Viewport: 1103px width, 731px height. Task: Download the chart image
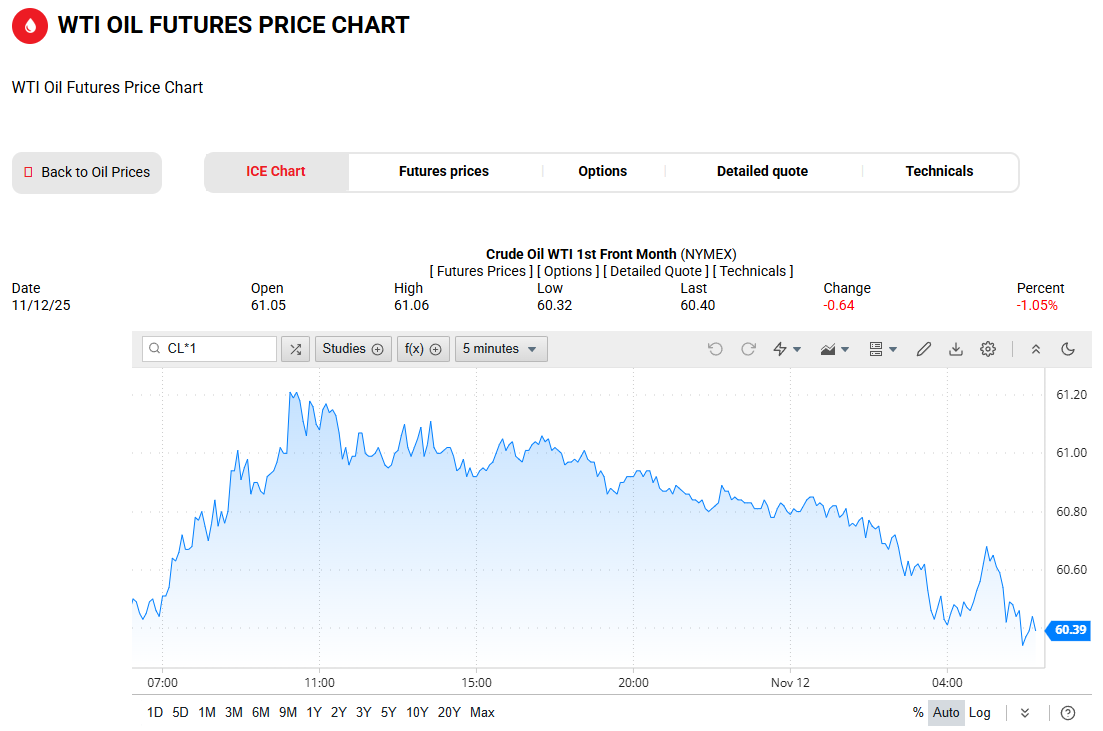[956, 349]
